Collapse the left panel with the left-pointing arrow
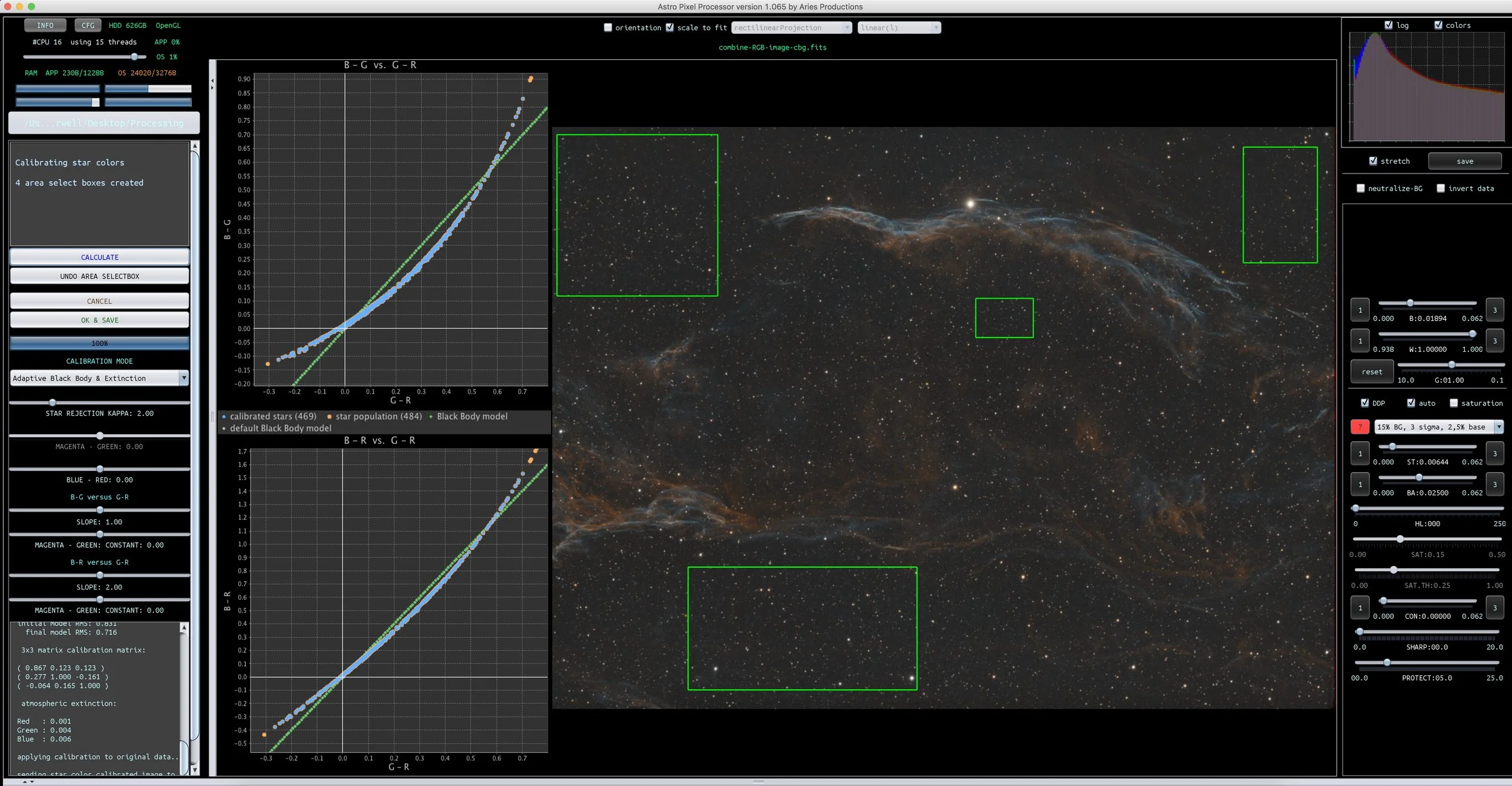 [x=212, y=80]
